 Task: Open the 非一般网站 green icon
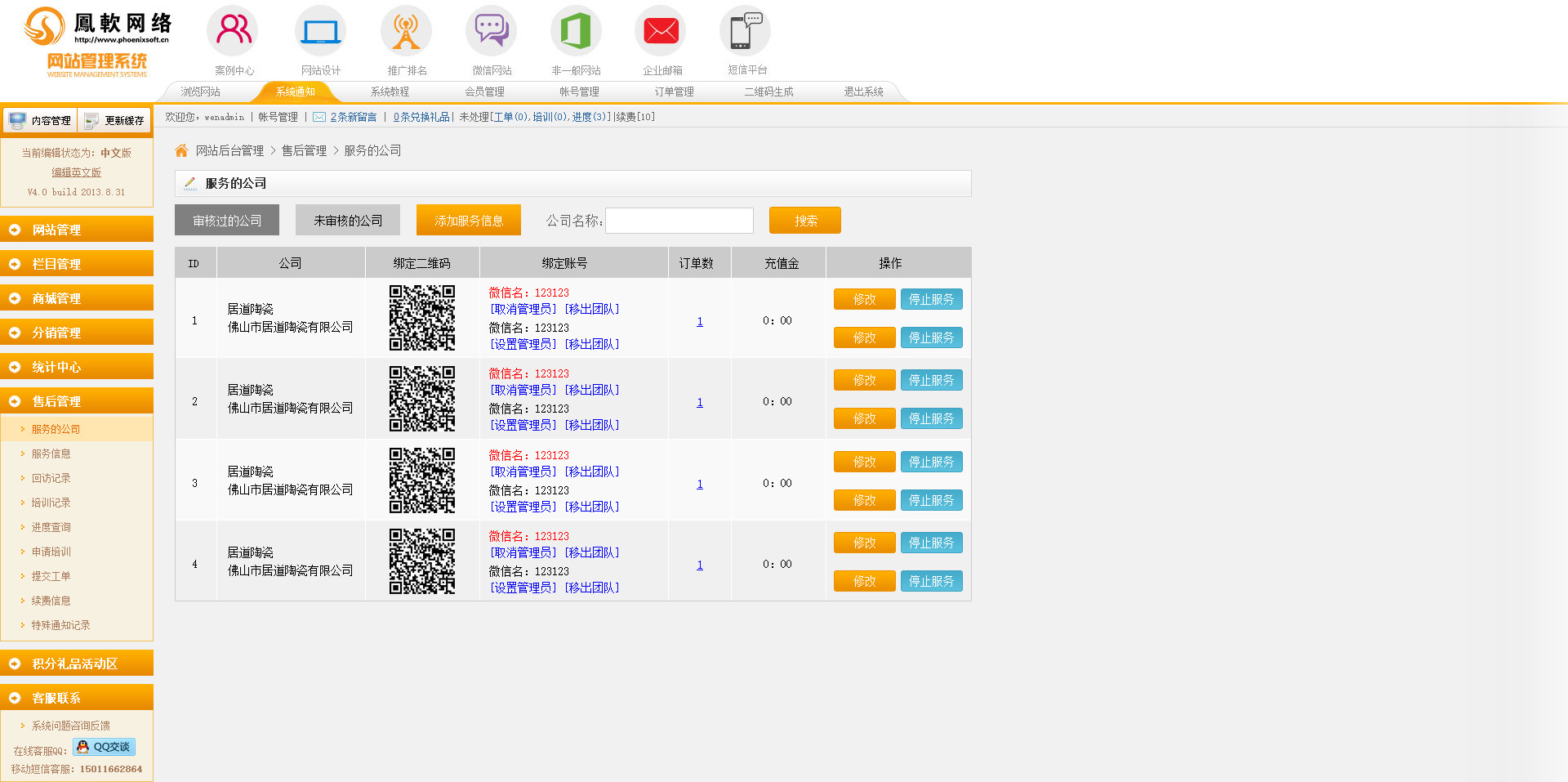coord(576,31)
